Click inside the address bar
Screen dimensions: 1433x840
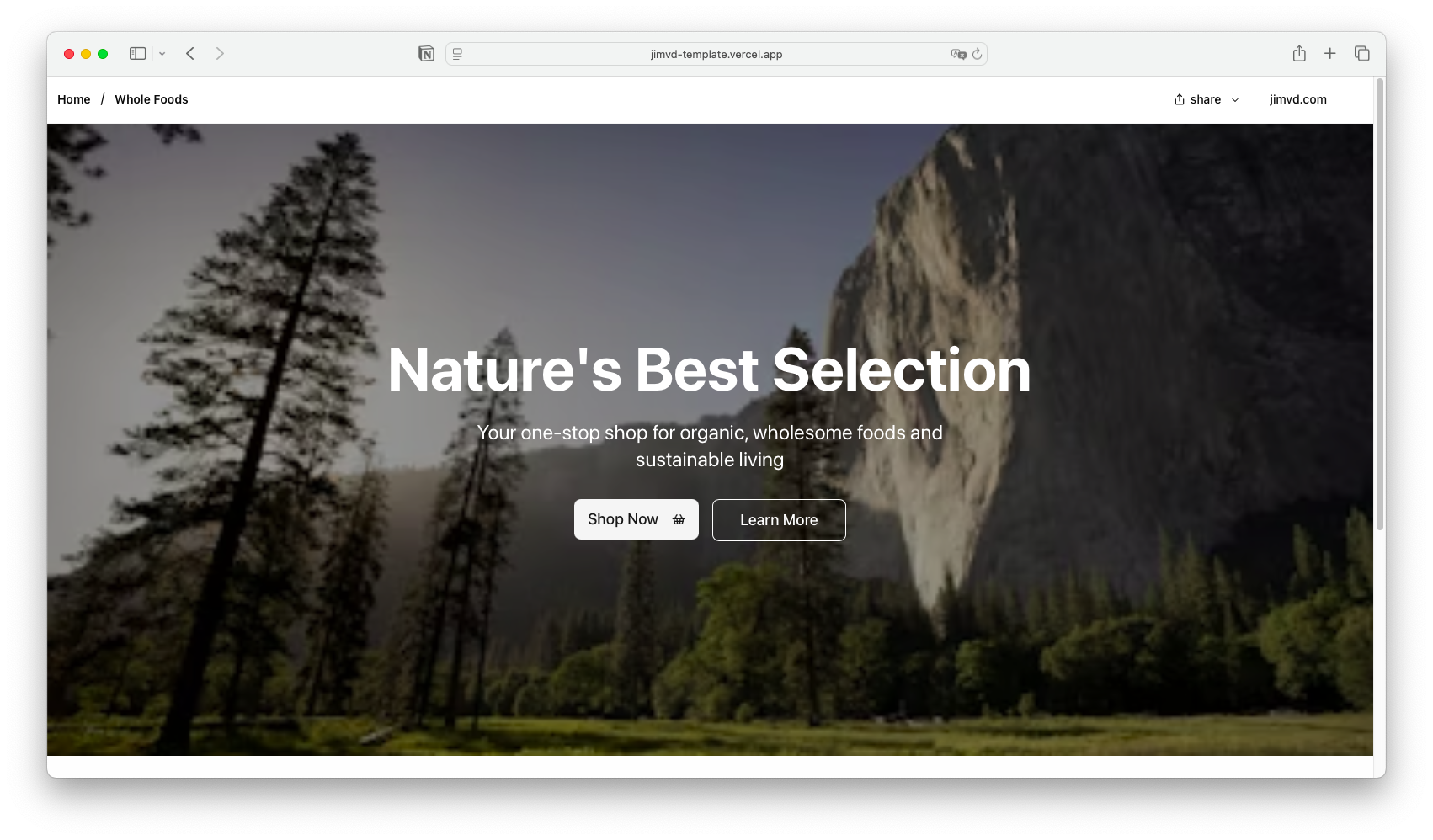716,54
